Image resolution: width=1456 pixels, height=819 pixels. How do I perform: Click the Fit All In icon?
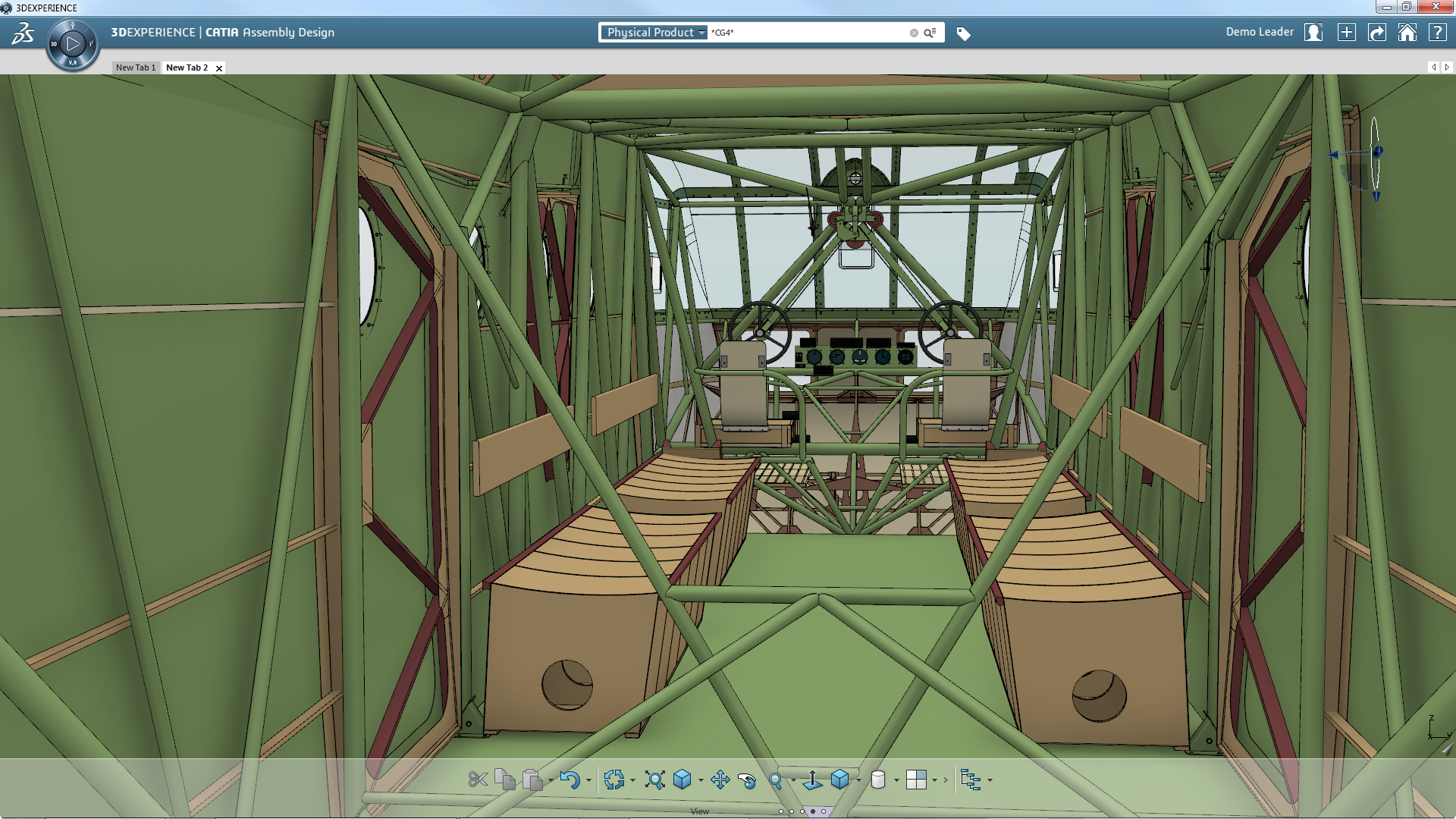654,780
